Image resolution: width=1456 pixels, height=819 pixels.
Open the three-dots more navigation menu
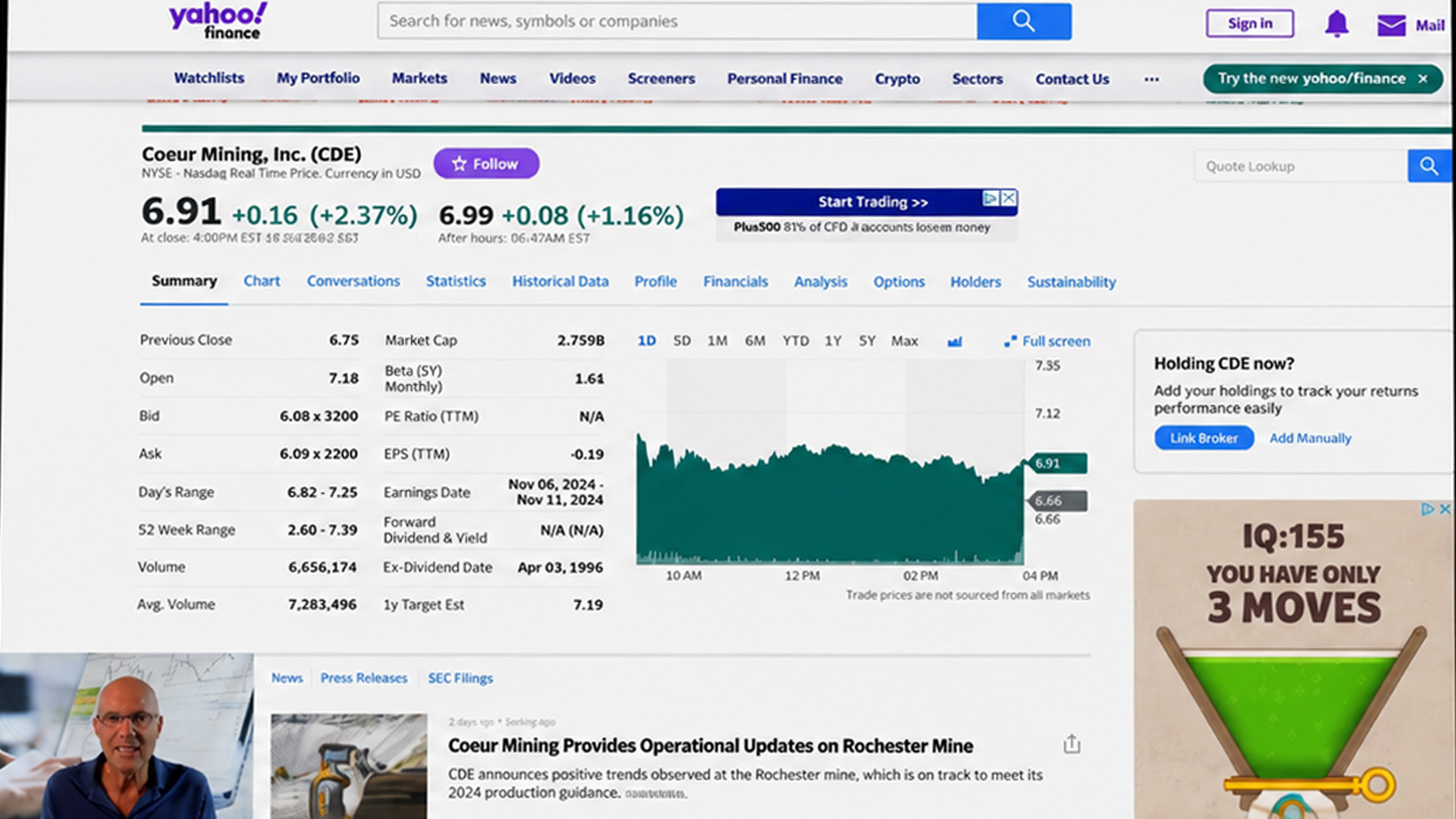click(1151, 79)
